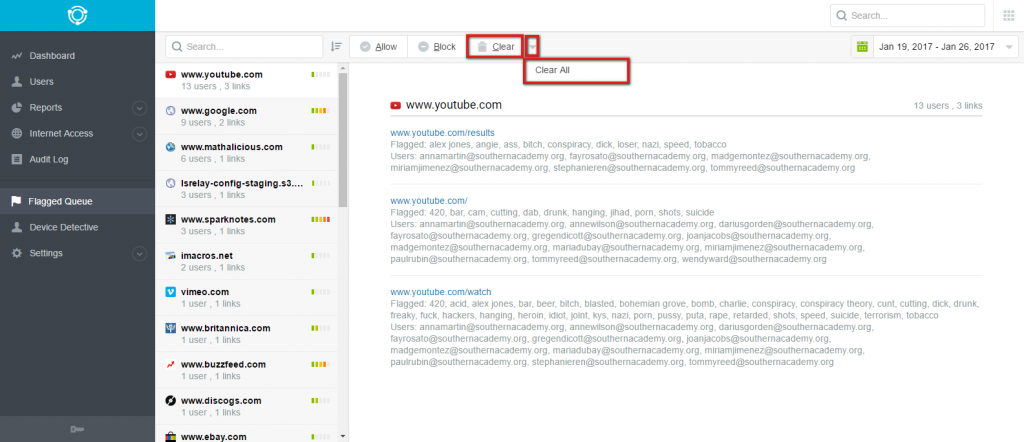This screenshot has width=1024, height=442.
Task: Open the apps grid icon
Action: 1008,15
